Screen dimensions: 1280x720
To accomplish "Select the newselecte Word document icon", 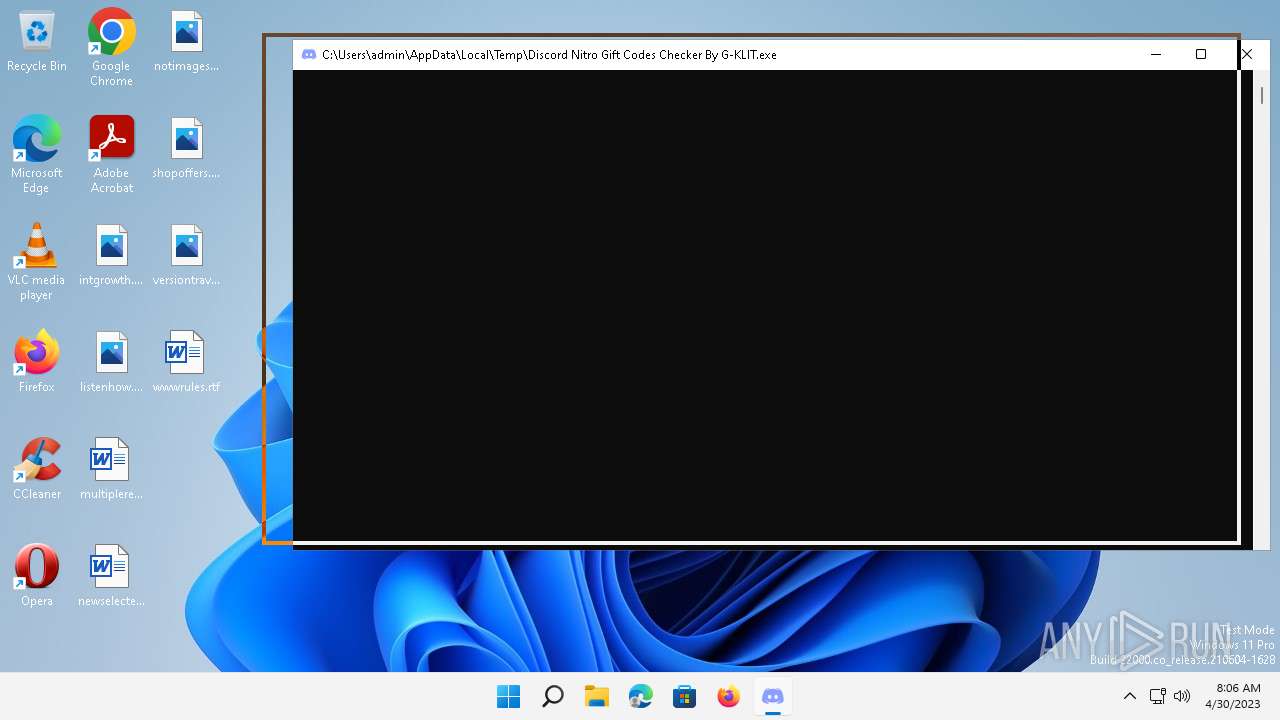I will click(111, 576).
